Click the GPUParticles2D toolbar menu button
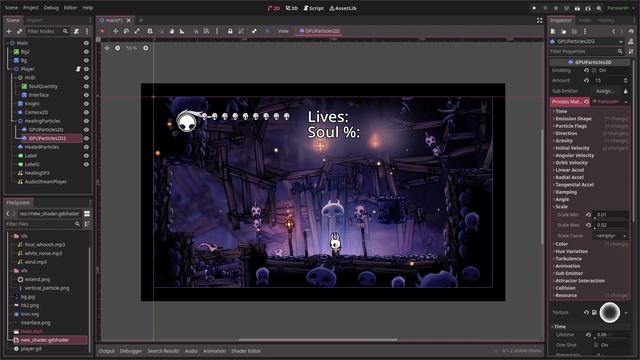Screen dimensions: 640x360 pos(318,31)
